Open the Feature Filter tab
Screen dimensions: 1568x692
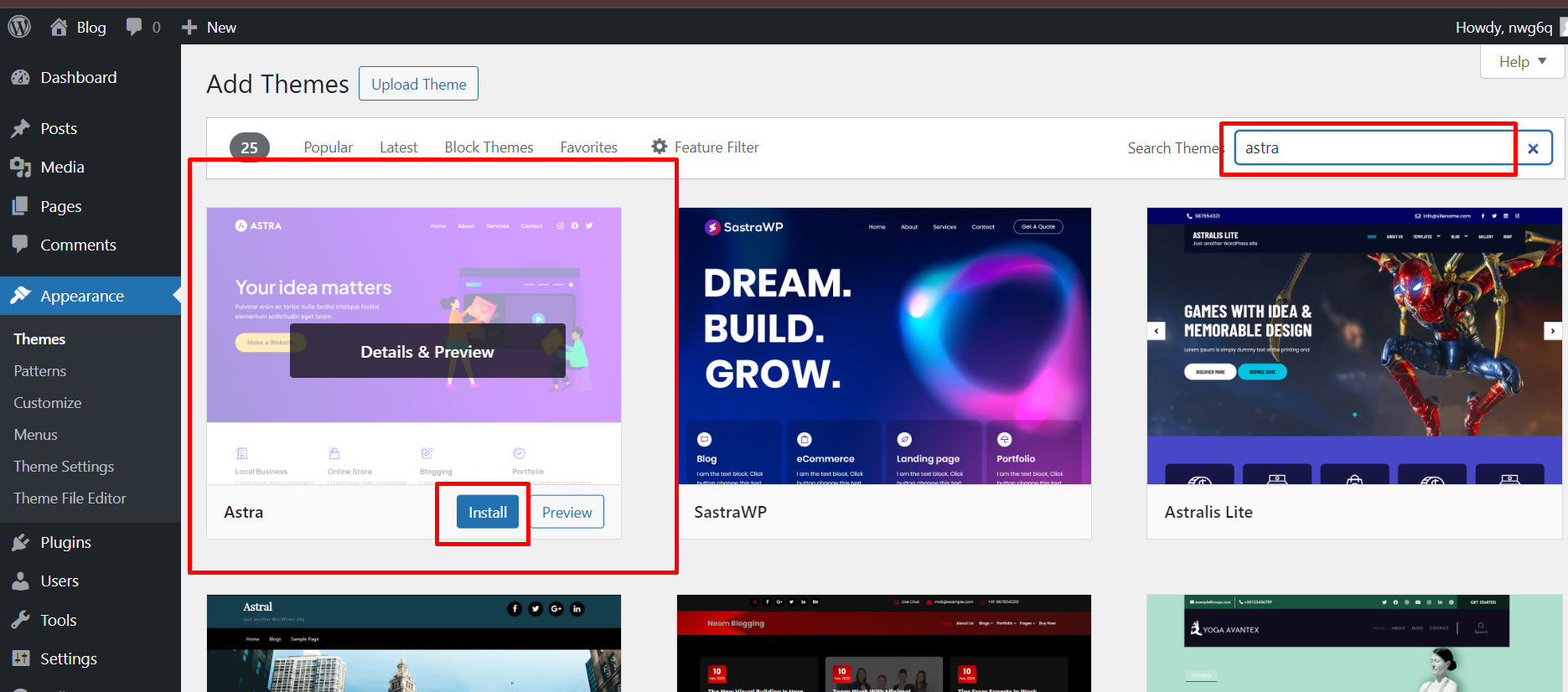pos(705,147)
